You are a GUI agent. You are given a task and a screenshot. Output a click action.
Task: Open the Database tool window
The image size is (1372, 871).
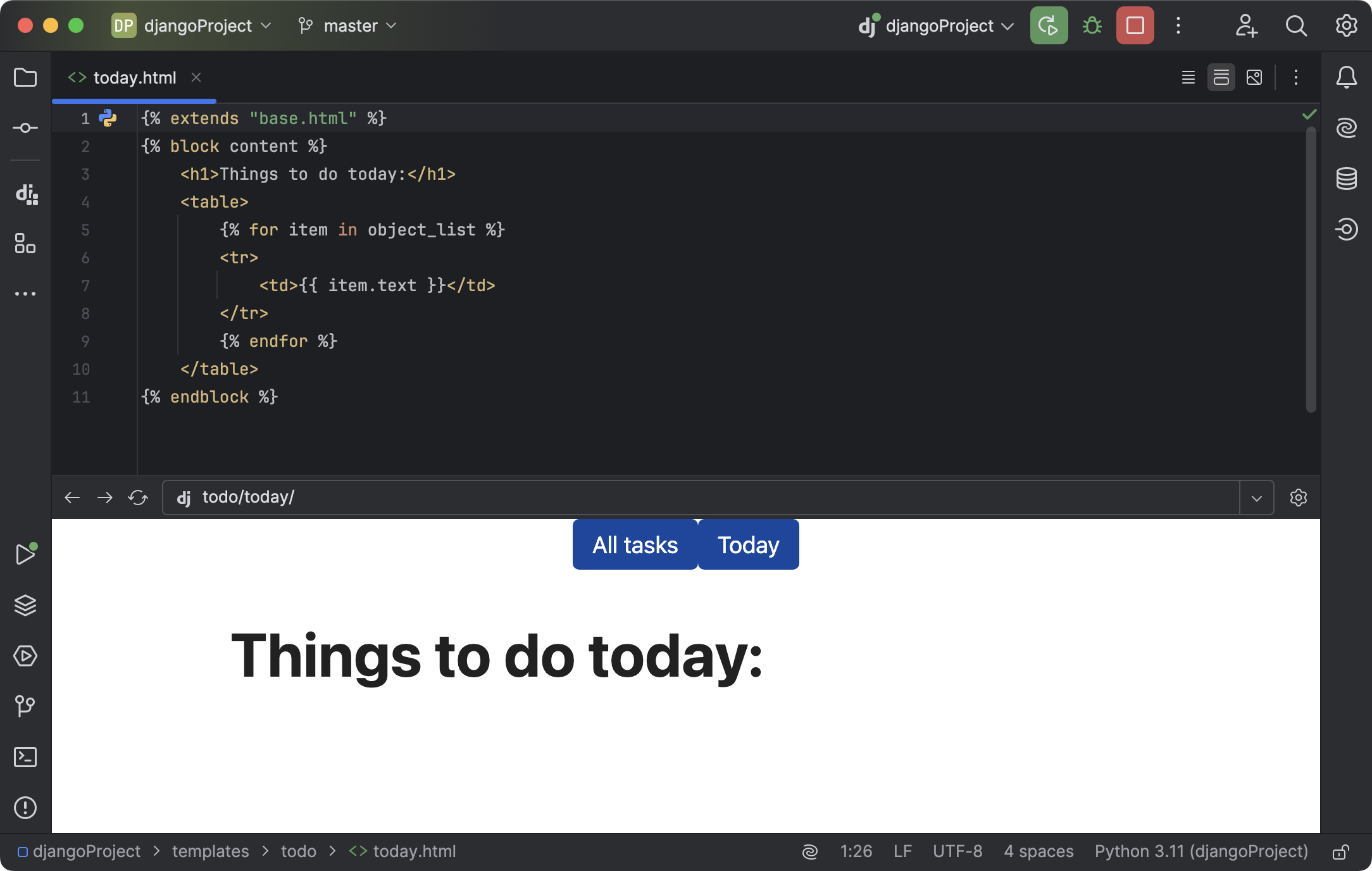(x=1347, y=179)
